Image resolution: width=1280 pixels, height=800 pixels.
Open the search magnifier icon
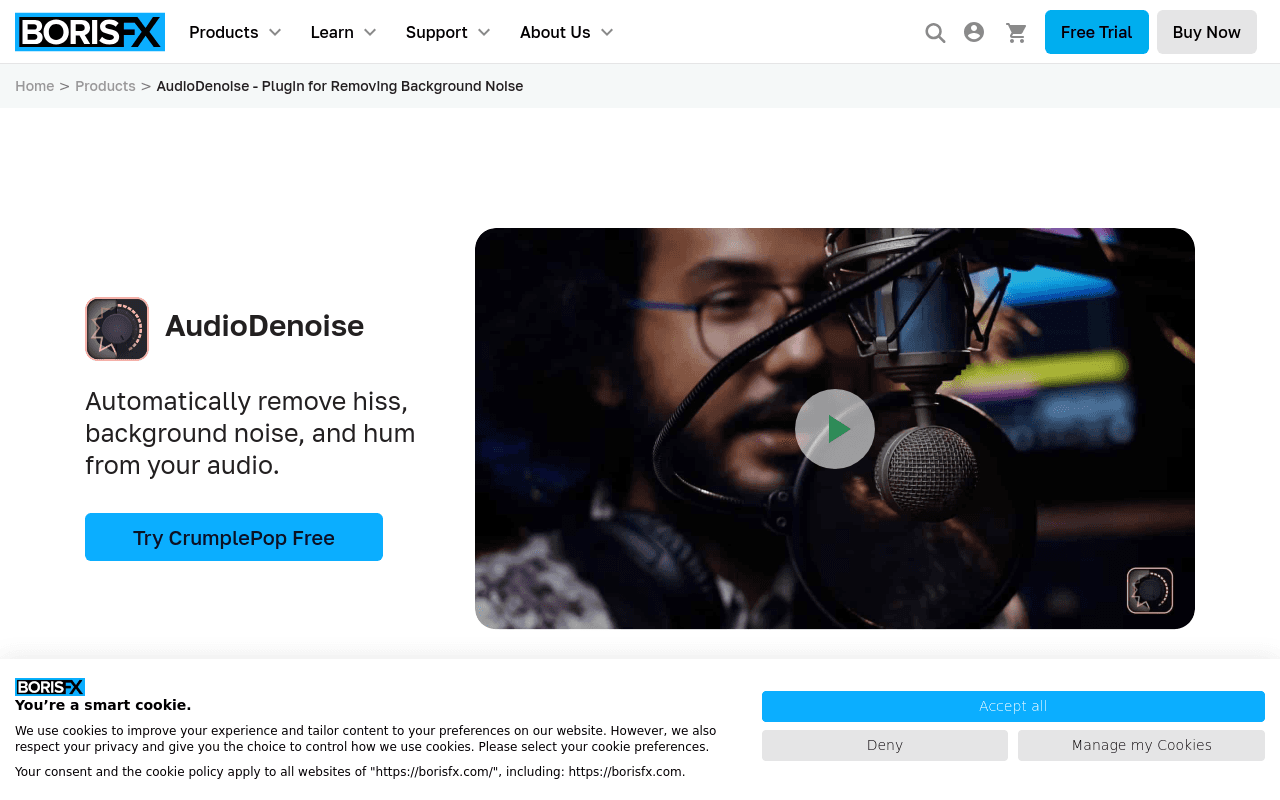point(935,33)
